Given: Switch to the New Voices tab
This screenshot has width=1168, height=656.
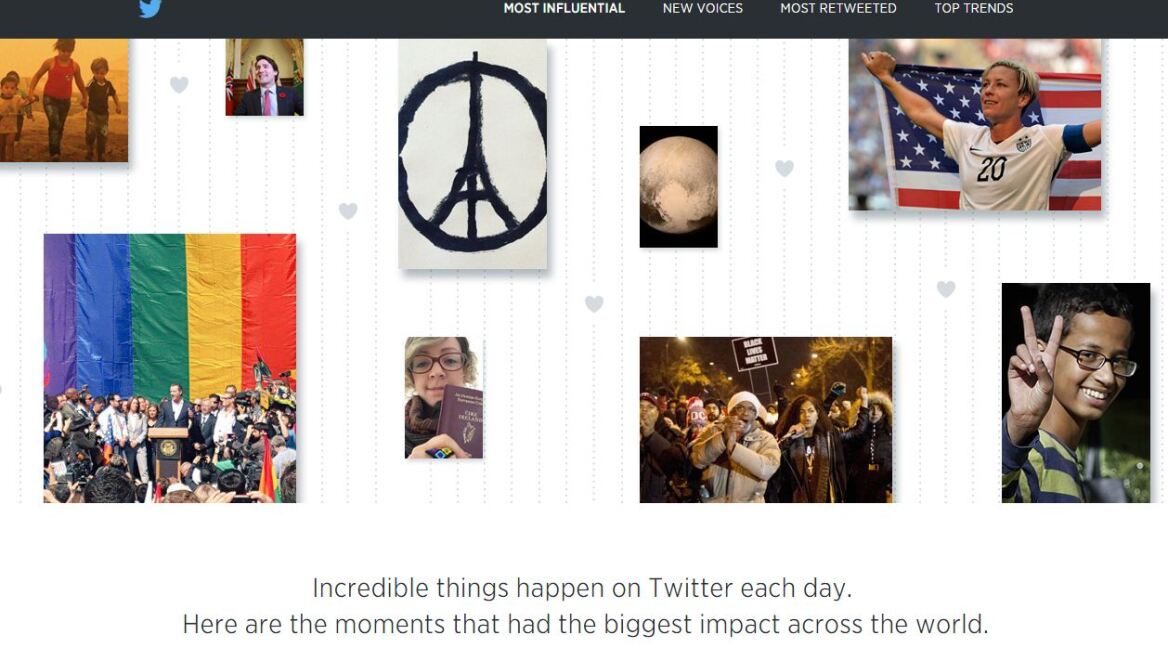Looking at the screenshot, I should [x=702, y=8].
